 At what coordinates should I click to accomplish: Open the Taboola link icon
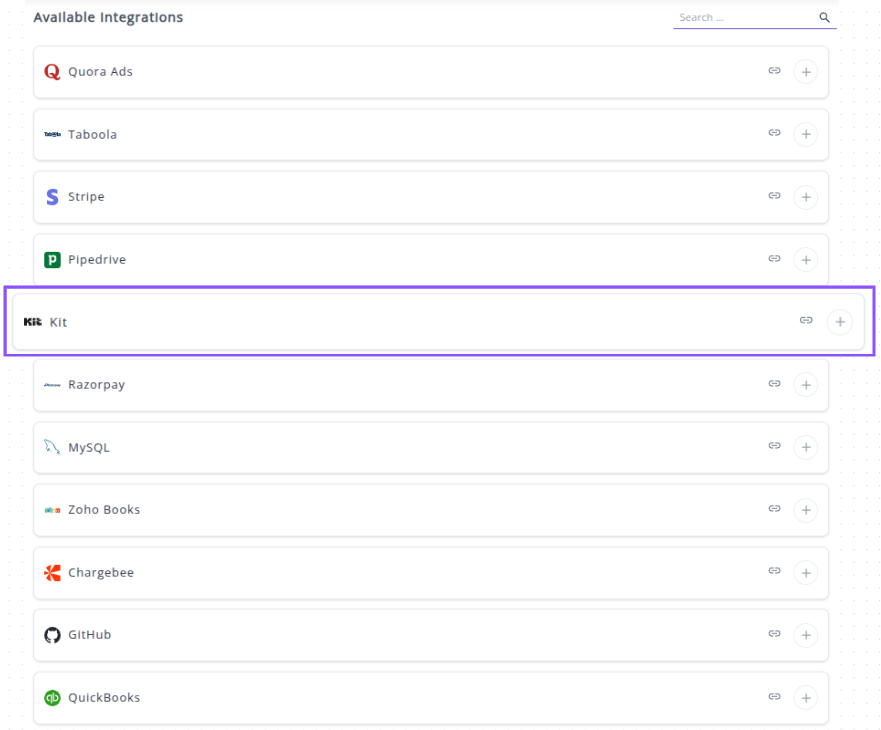click(774, 134)
